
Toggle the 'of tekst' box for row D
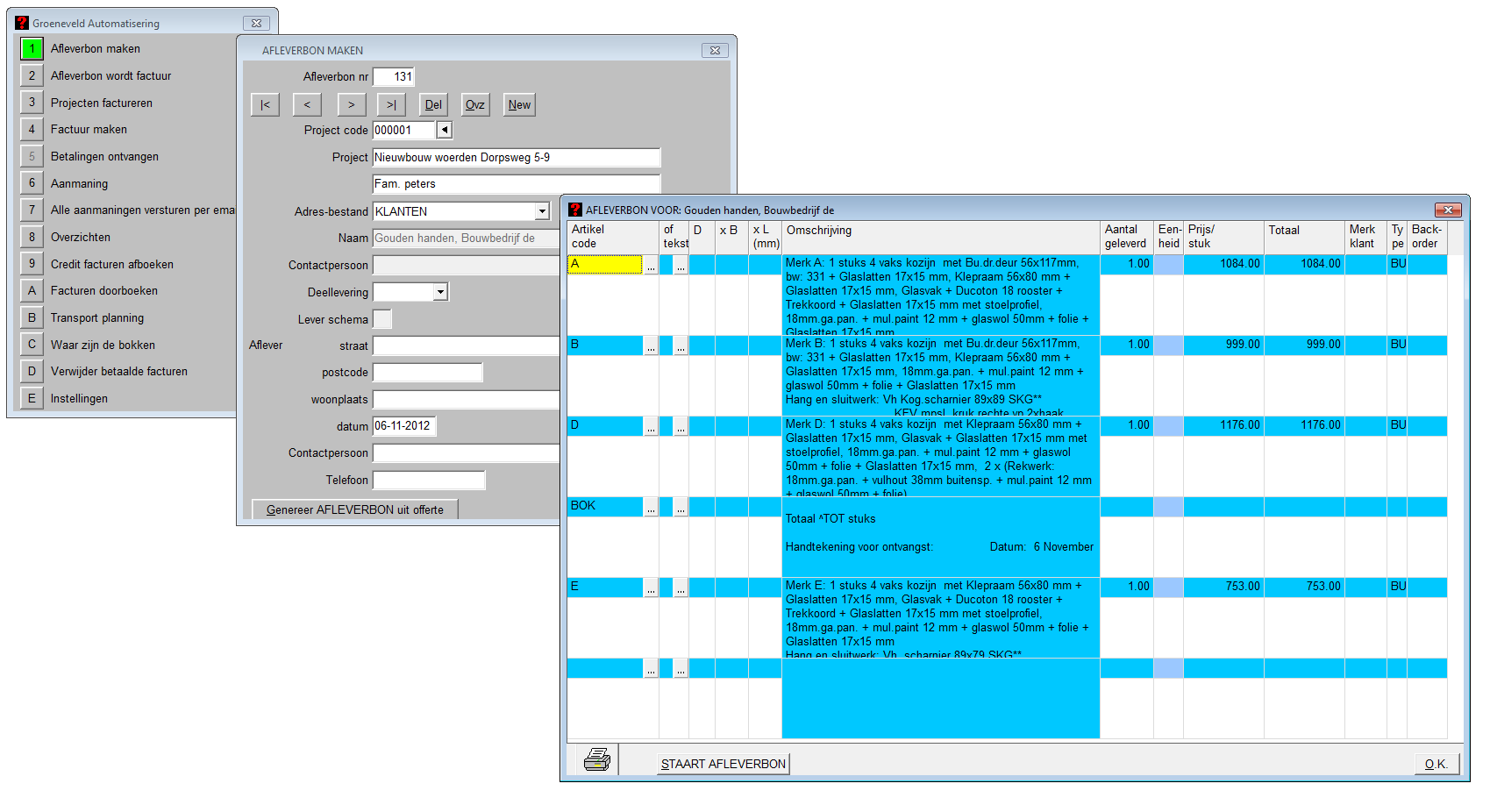[x=667, y=426]
